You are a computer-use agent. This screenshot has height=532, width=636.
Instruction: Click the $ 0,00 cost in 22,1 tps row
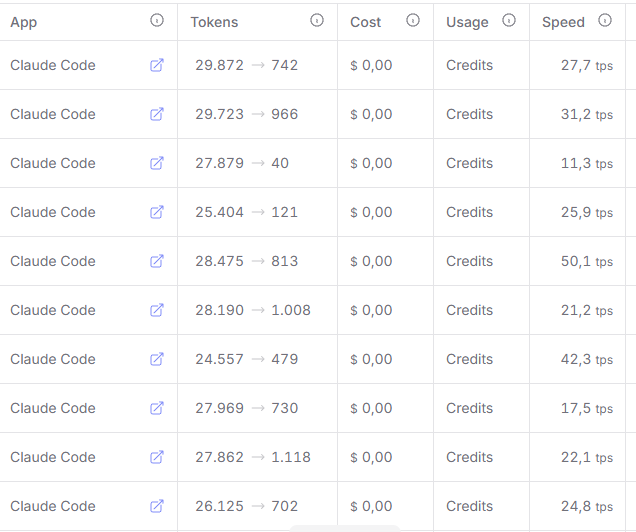(371, 457)
